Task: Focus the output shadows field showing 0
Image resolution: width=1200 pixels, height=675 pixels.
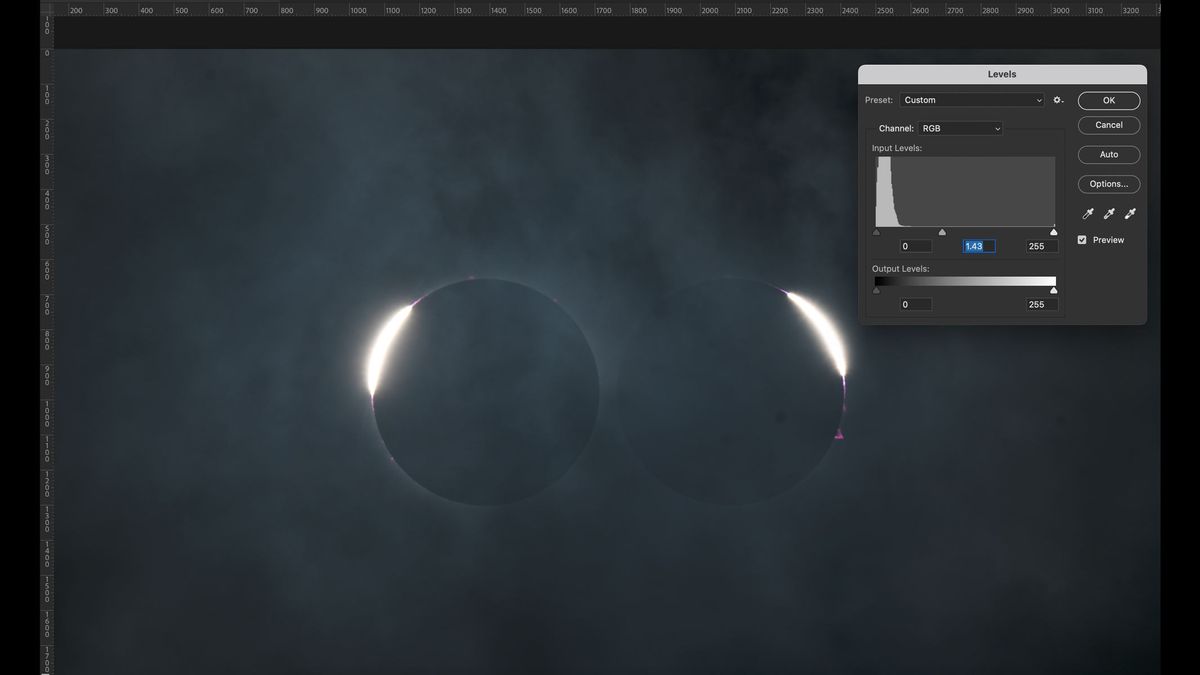Action: [915, 305]
